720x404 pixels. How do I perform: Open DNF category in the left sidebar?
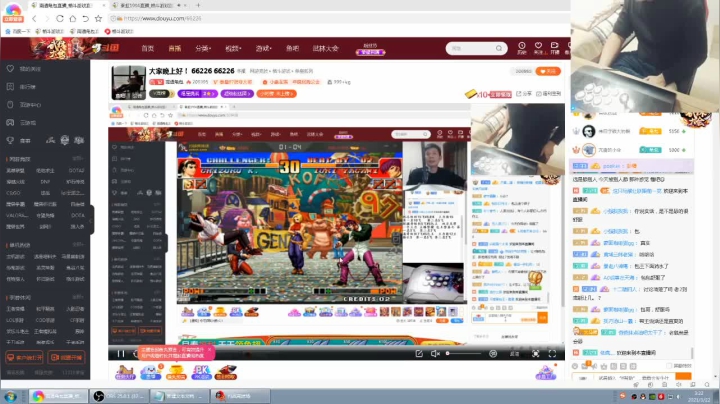45,181
